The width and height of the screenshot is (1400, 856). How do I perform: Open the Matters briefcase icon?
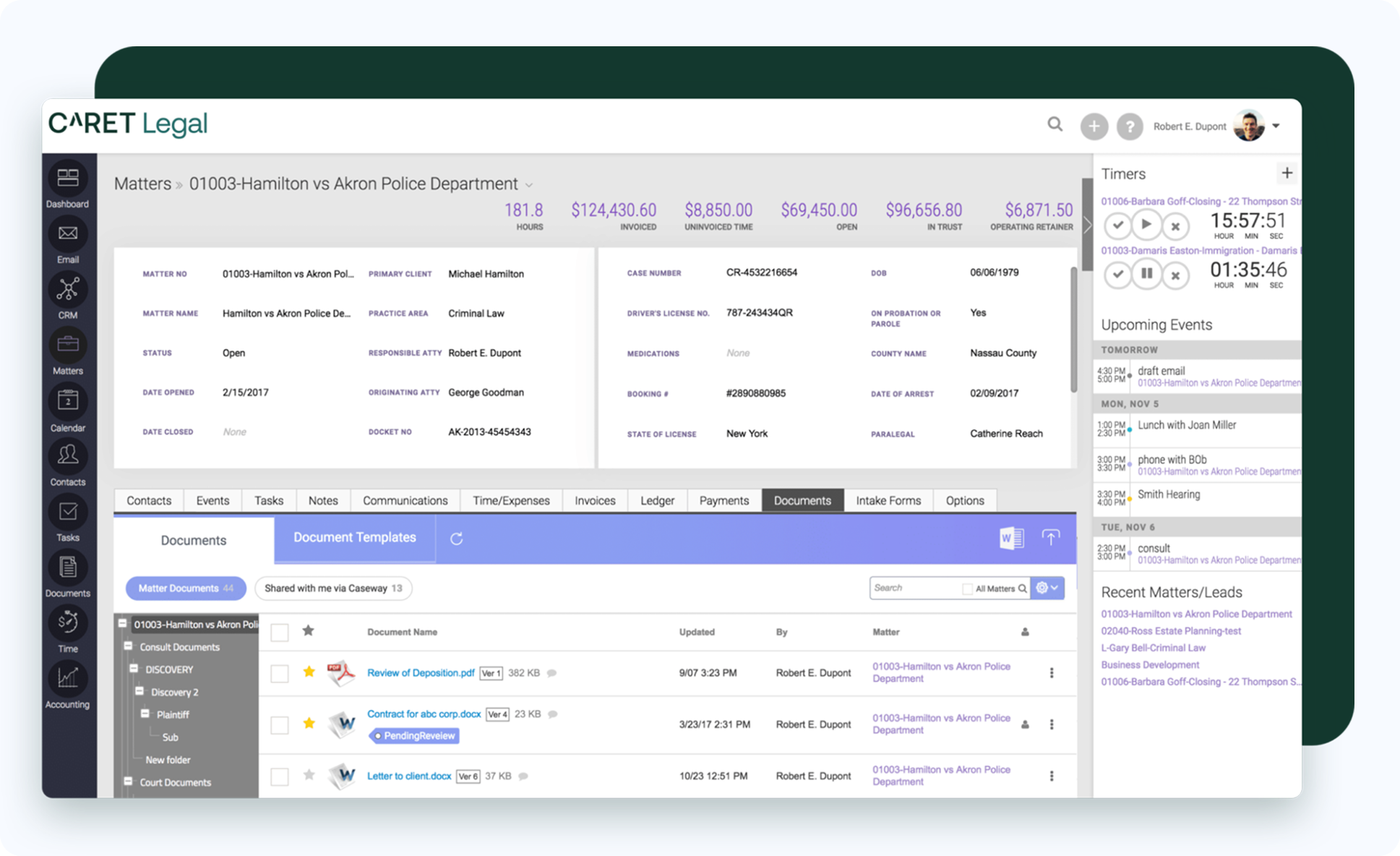[68, 345]
